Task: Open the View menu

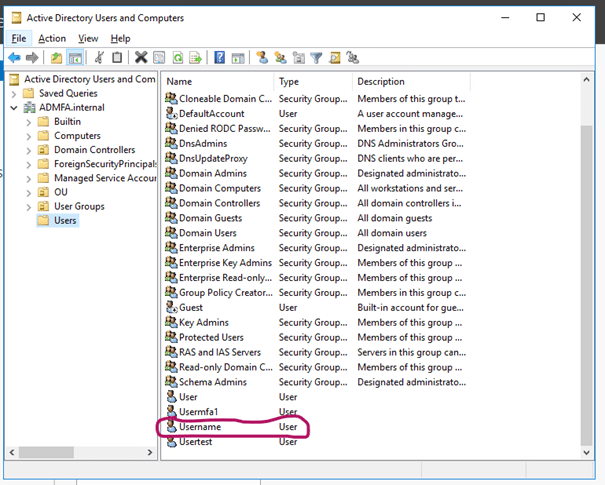Action: pyautogui.click(x=88, y=38)
